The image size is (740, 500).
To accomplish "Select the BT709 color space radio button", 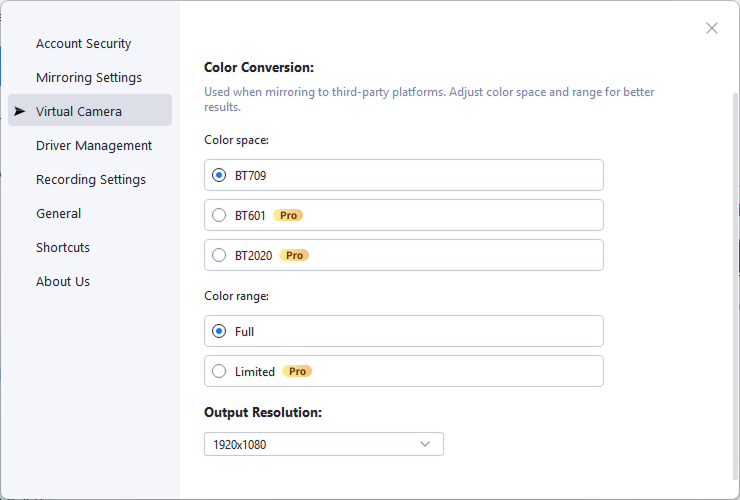I will [x=220, y=175].
